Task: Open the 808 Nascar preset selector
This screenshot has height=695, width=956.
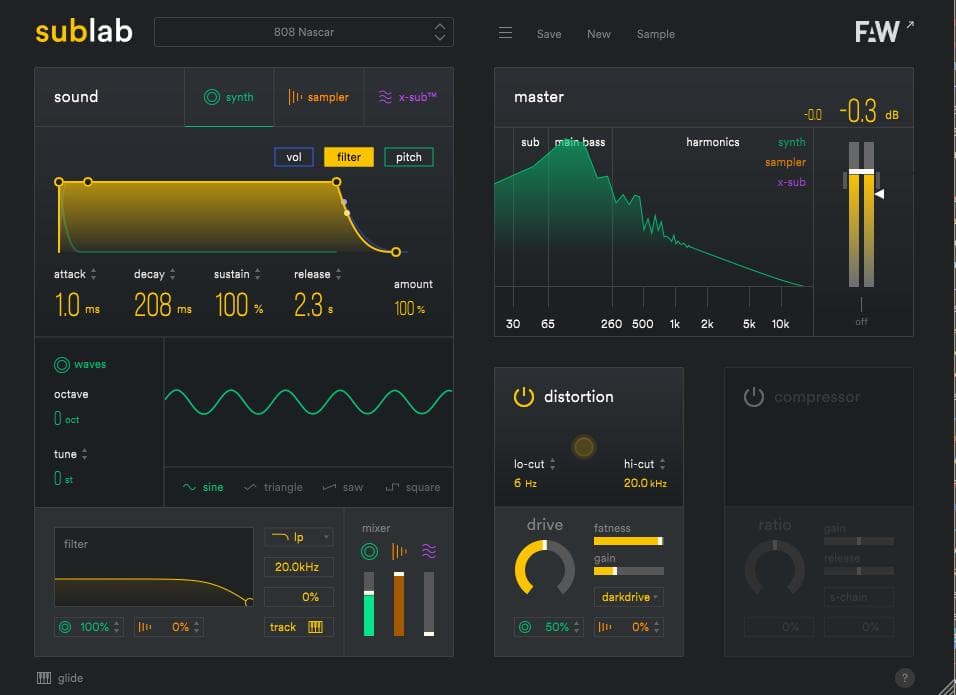Action: pyautogui.click(x=304, y=32)
